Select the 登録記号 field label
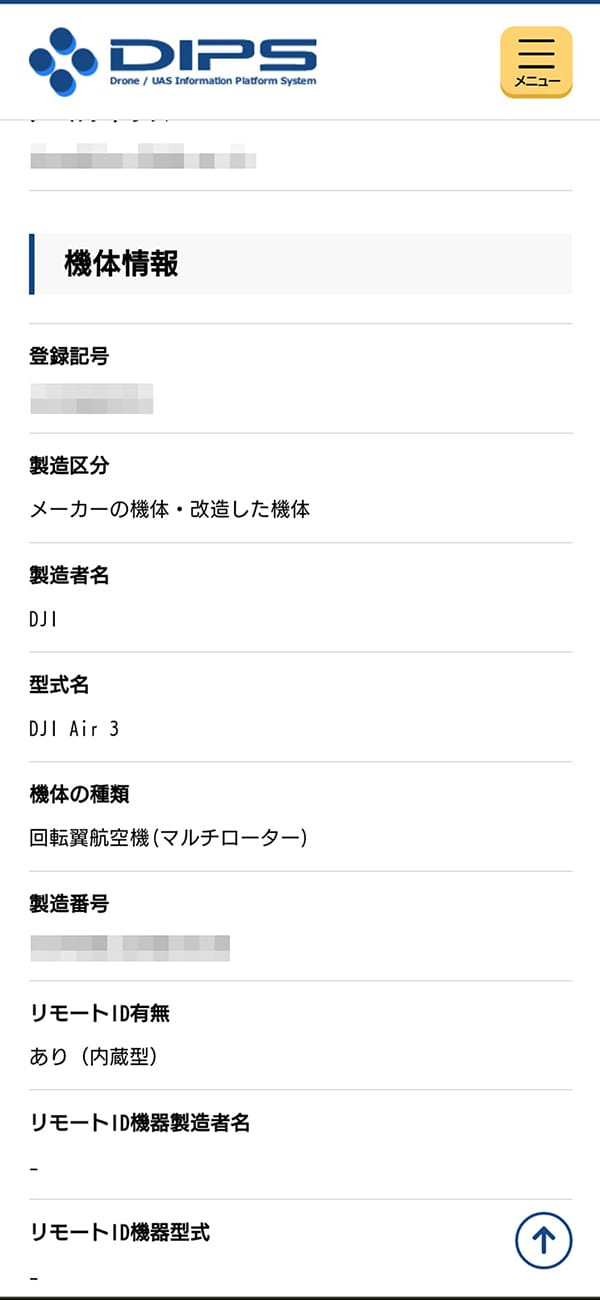 [x=69, y=356]
